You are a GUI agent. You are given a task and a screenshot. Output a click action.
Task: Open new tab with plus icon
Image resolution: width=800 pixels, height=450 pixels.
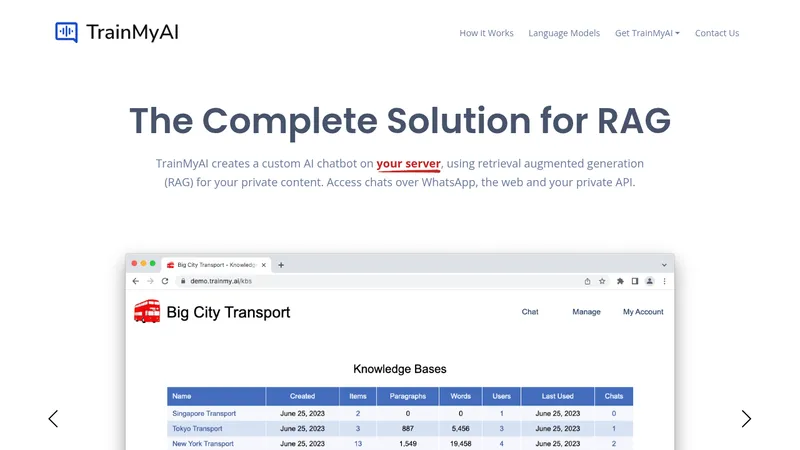(x=281, y=265)
